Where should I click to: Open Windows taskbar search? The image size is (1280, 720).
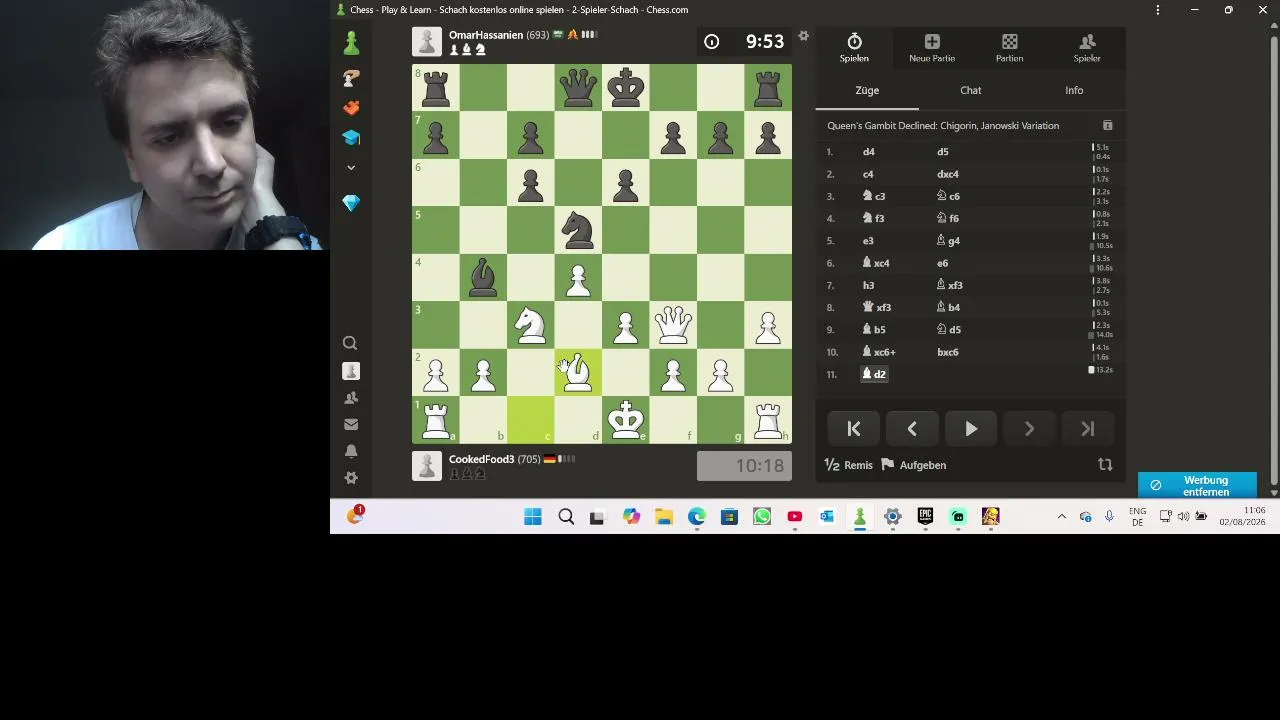click(x=566, y=517)
